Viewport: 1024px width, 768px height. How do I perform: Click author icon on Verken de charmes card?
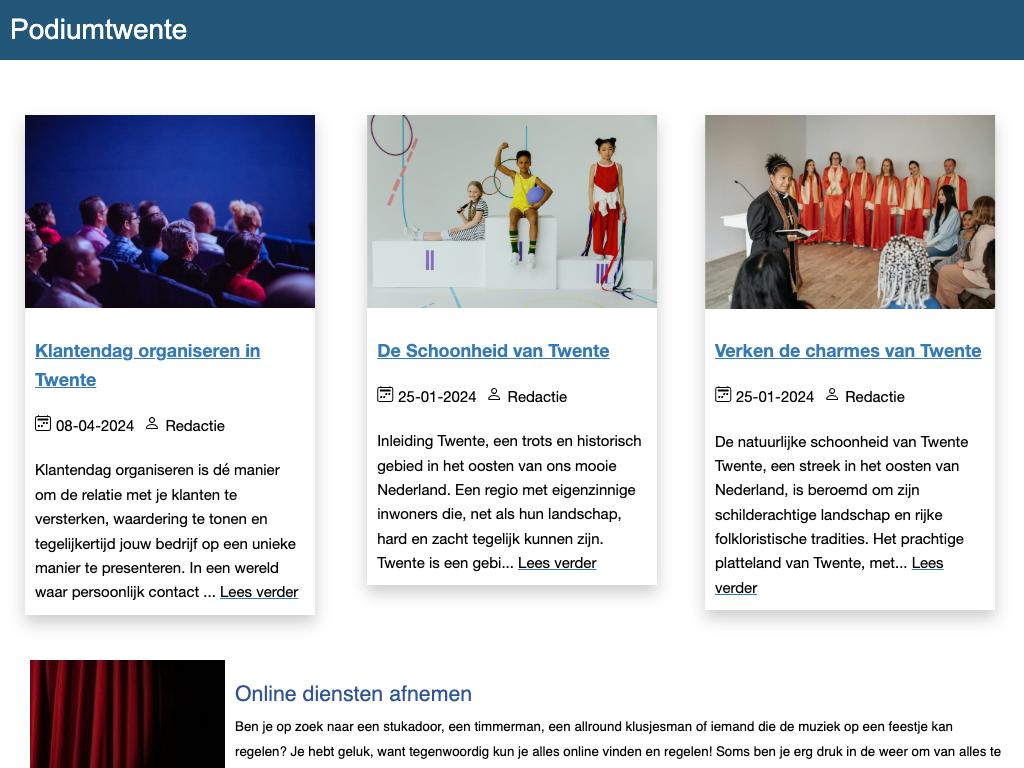point(832,395)
